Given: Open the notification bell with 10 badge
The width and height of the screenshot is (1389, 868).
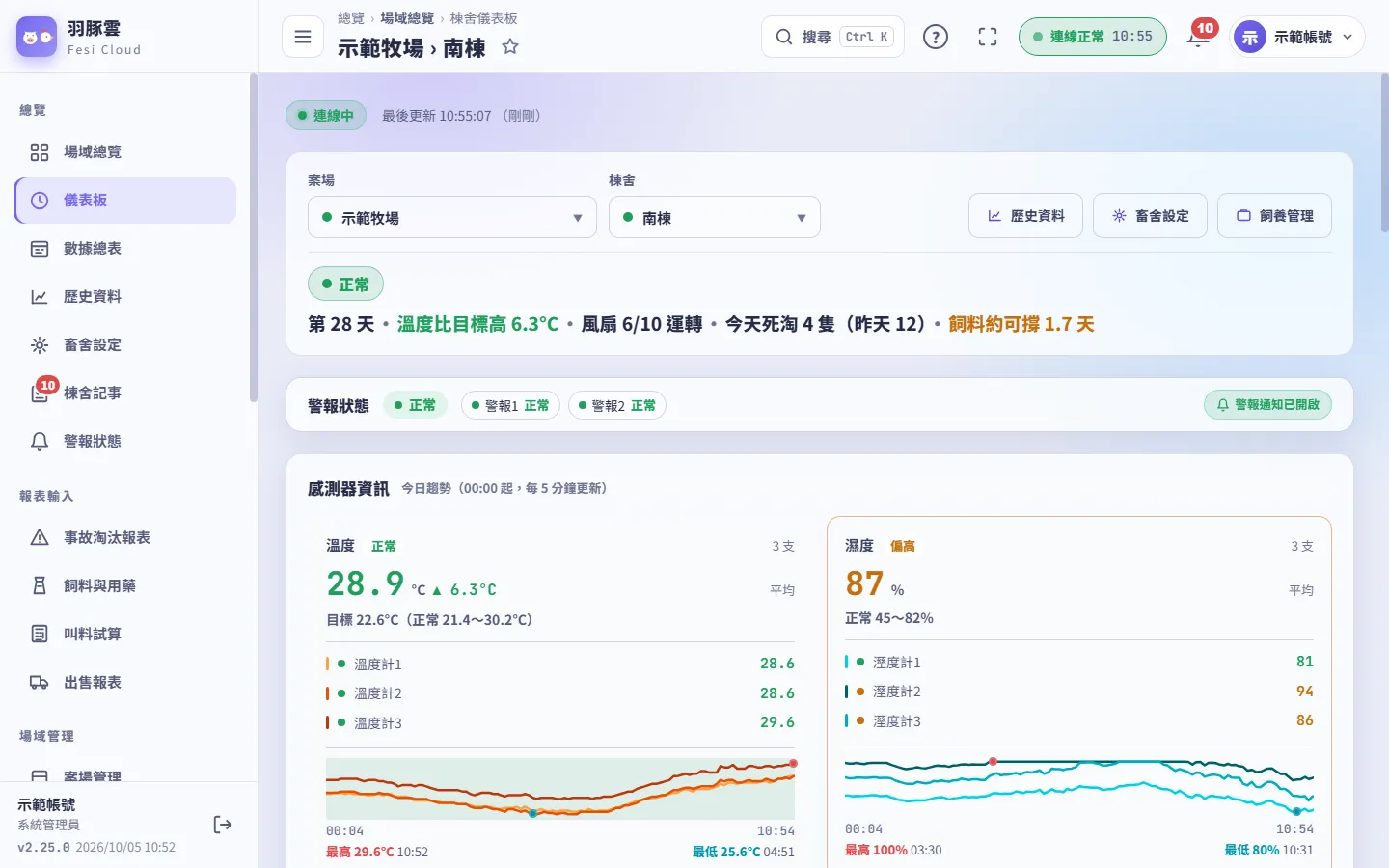Looking at the screenshot, I should (x=1199, y=36).
